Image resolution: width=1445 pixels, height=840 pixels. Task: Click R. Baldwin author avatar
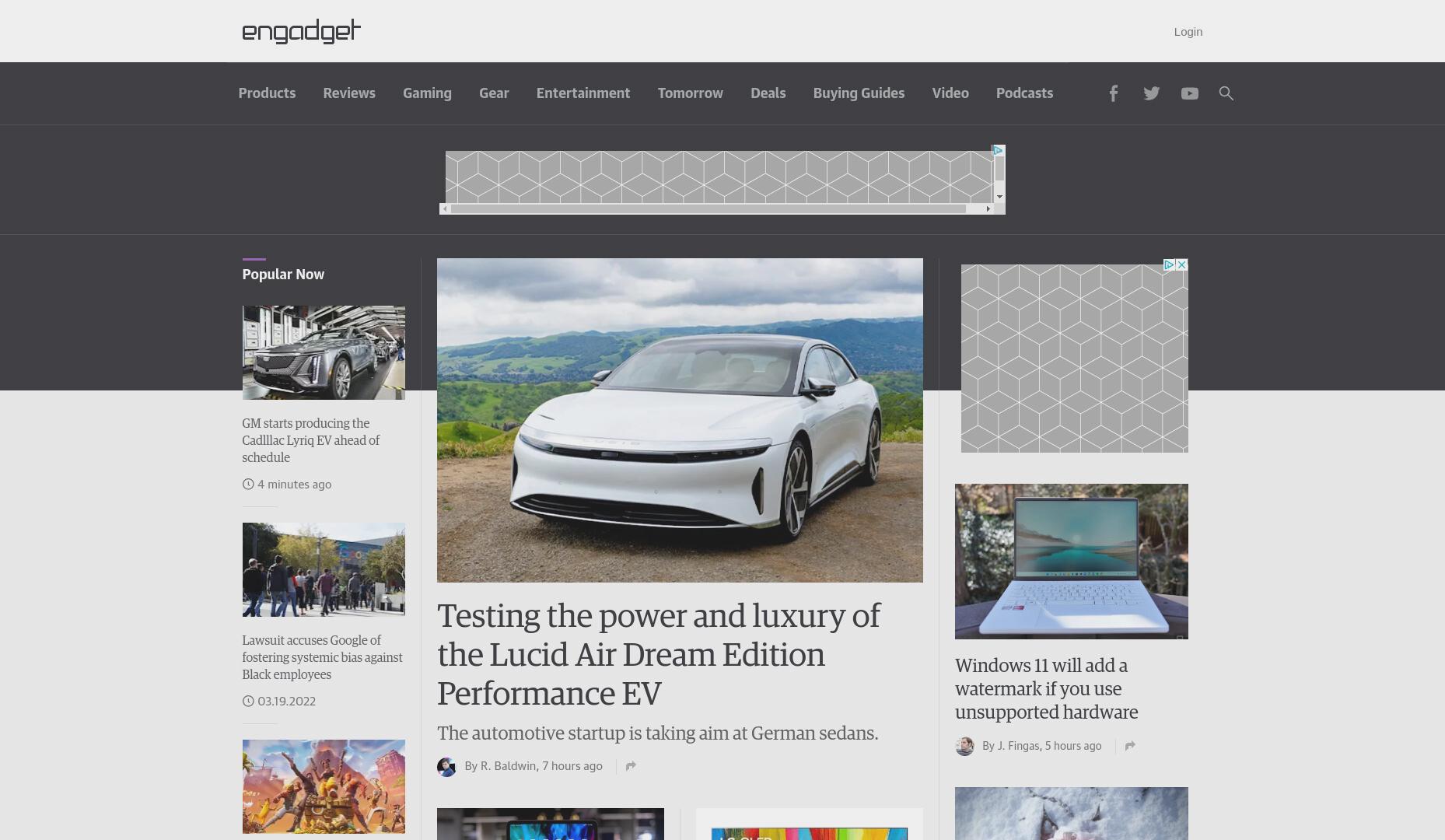coord(446,767)
